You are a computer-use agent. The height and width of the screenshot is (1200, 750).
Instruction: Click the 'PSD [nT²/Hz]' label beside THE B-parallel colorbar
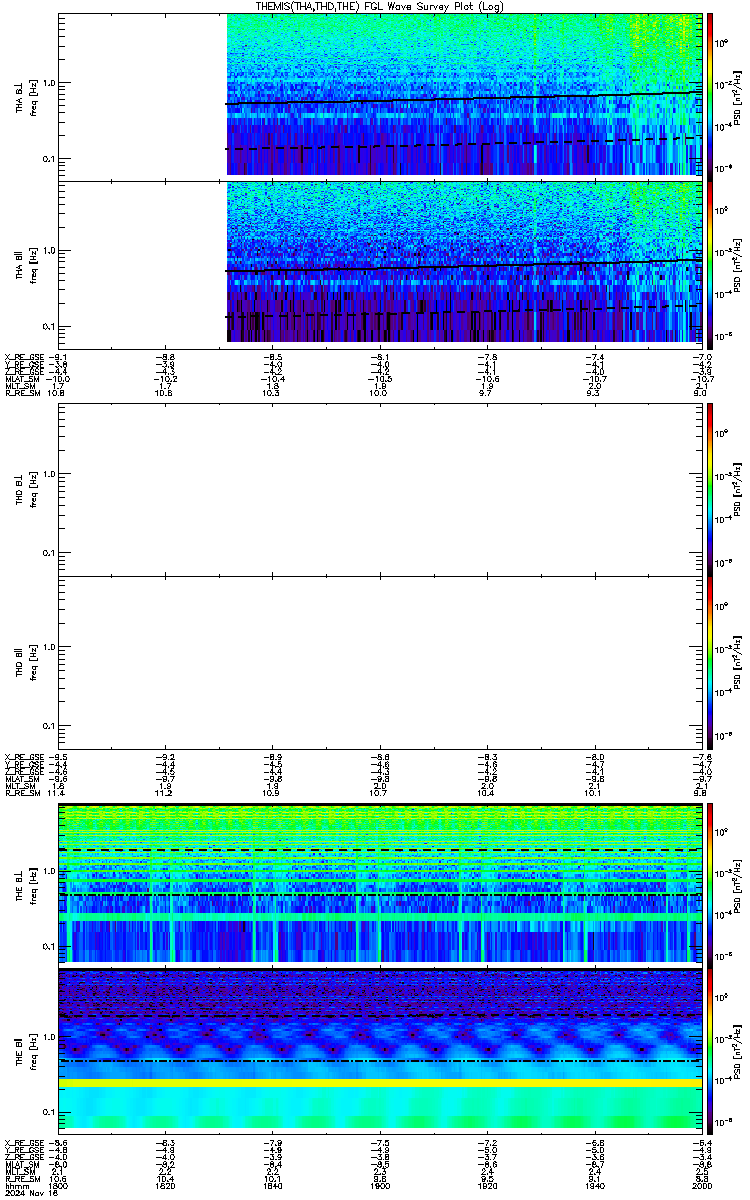[x=738, y=1050]
